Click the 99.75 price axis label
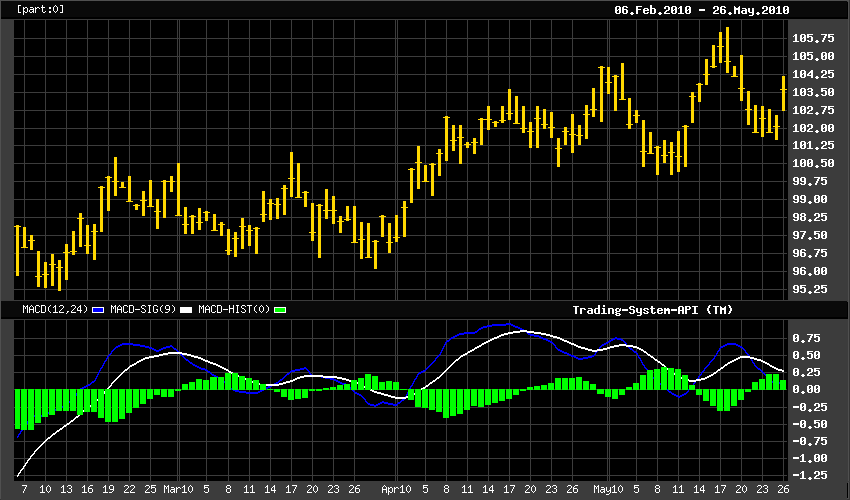 click(810, 181)
